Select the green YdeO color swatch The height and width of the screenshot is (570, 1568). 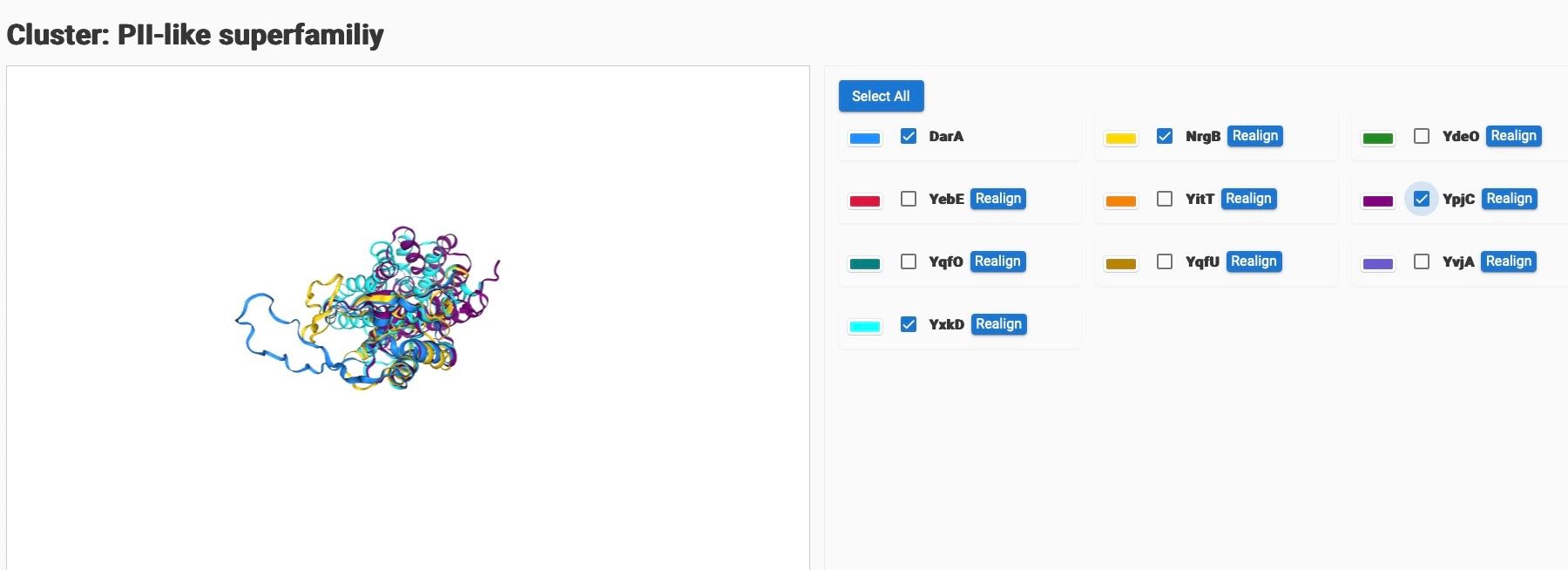coord(1377,138)
